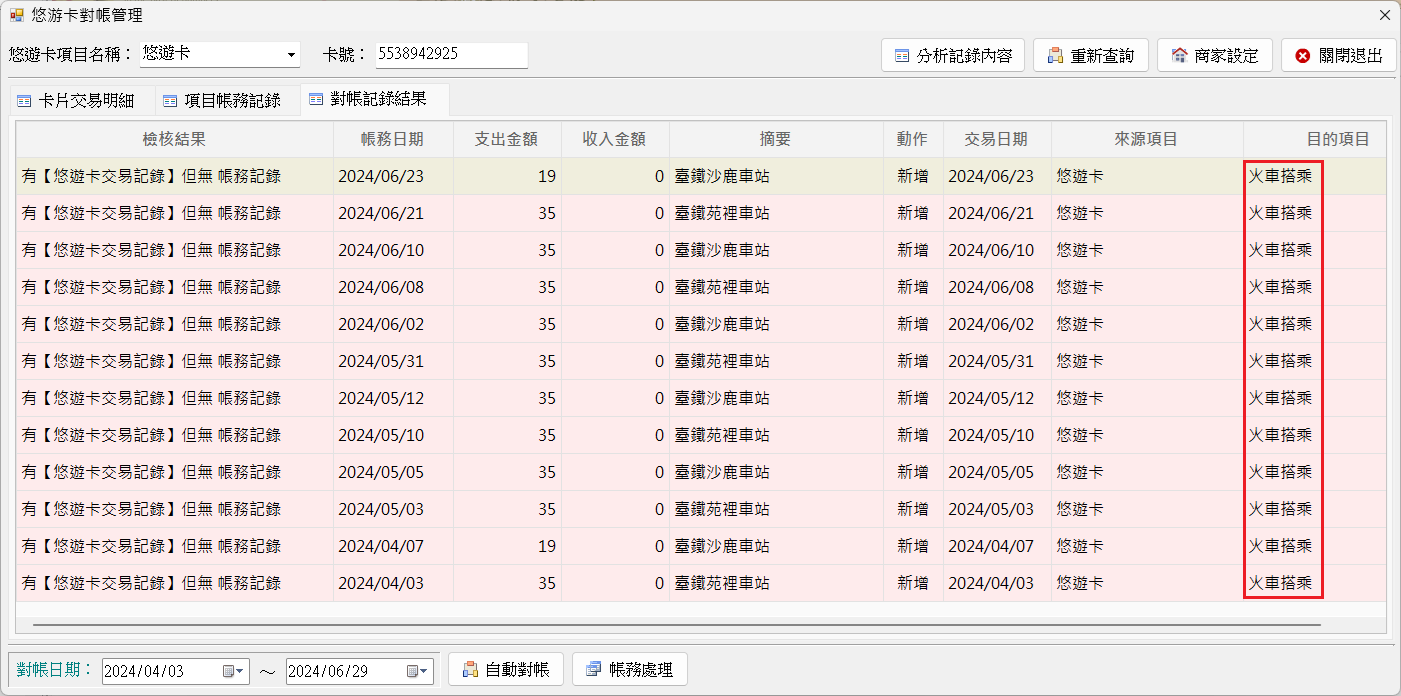Click the icon on the 自動對帳 button
Viewport: 1401px width, 696px height.
(x=470, y=669)
